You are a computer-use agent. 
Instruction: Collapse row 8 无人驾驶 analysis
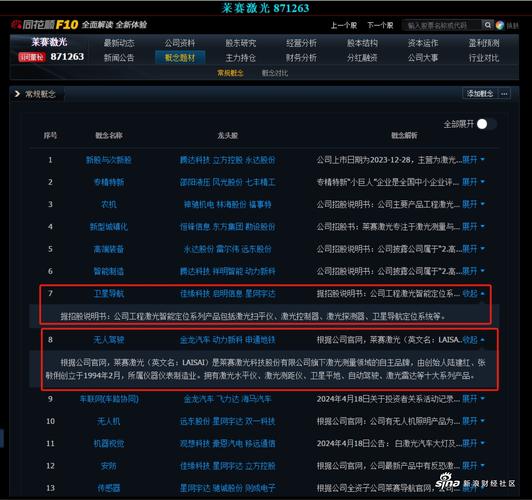pyautogui.click(x=473, y=340)
